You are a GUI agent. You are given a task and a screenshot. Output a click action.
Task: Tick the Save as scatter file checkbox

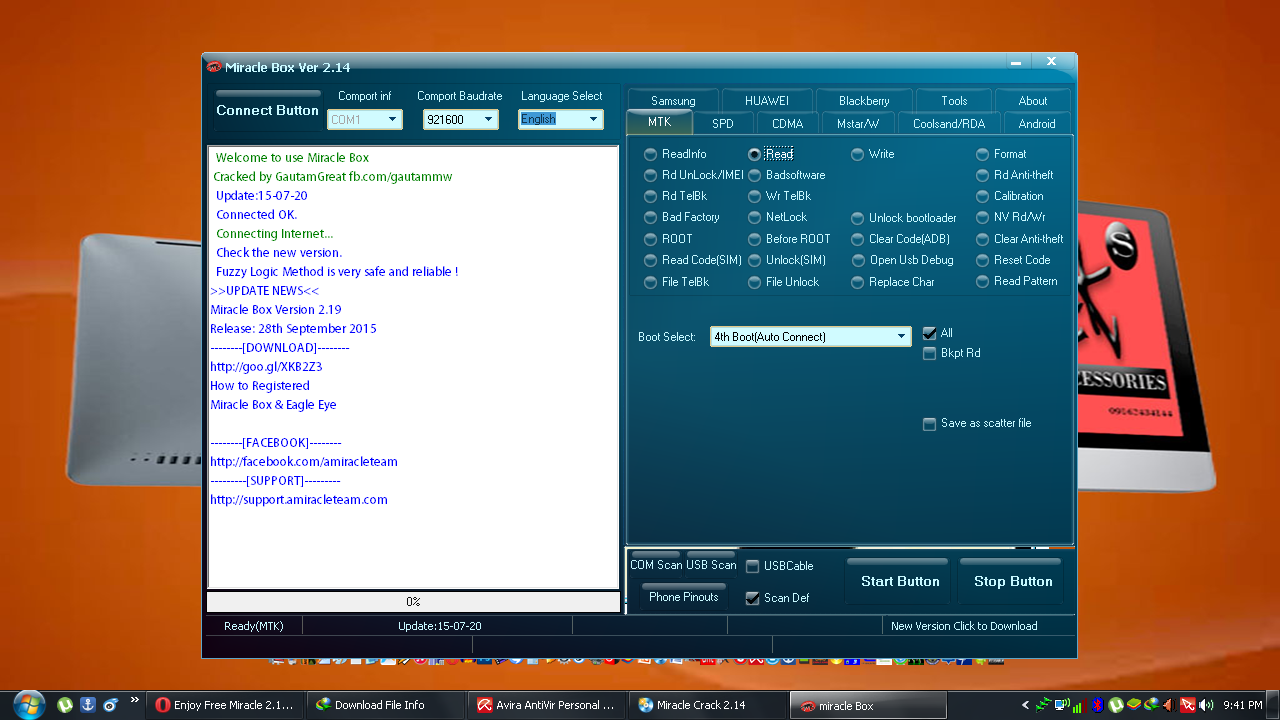coord(930,424)
